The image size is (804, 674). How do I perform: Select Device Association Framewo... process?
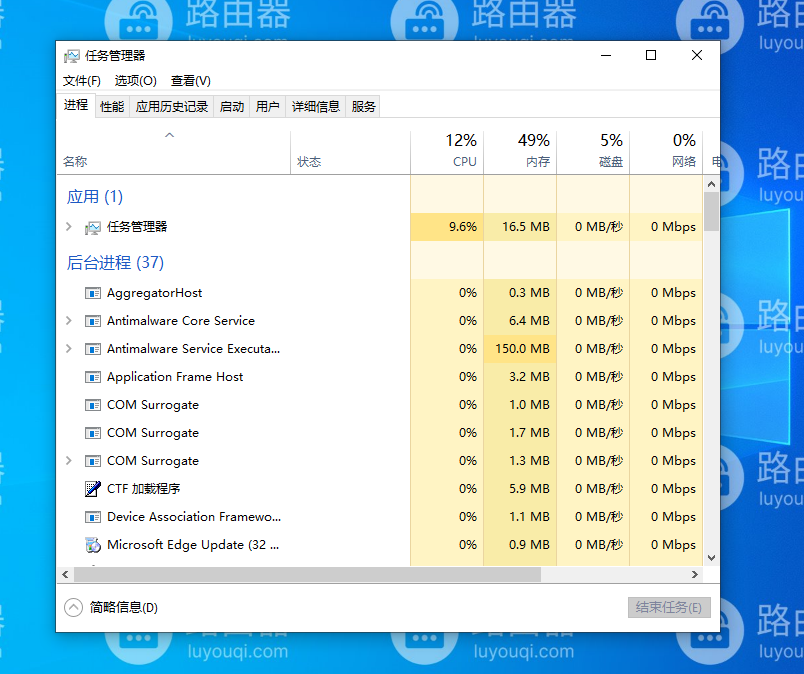194,517
